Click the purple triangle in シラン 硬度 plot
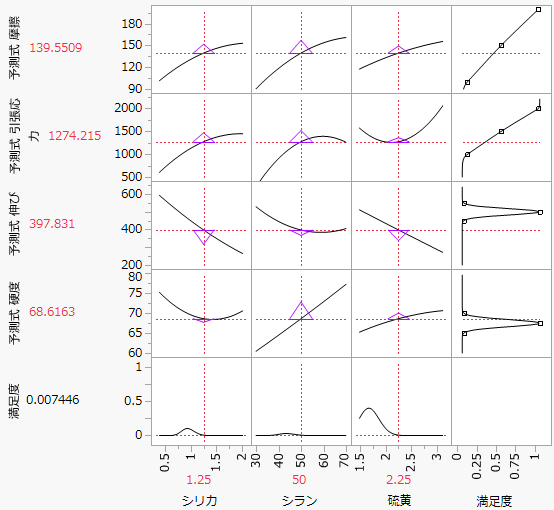The width and height of the screenshot is (554, 510). click(301, 311)
